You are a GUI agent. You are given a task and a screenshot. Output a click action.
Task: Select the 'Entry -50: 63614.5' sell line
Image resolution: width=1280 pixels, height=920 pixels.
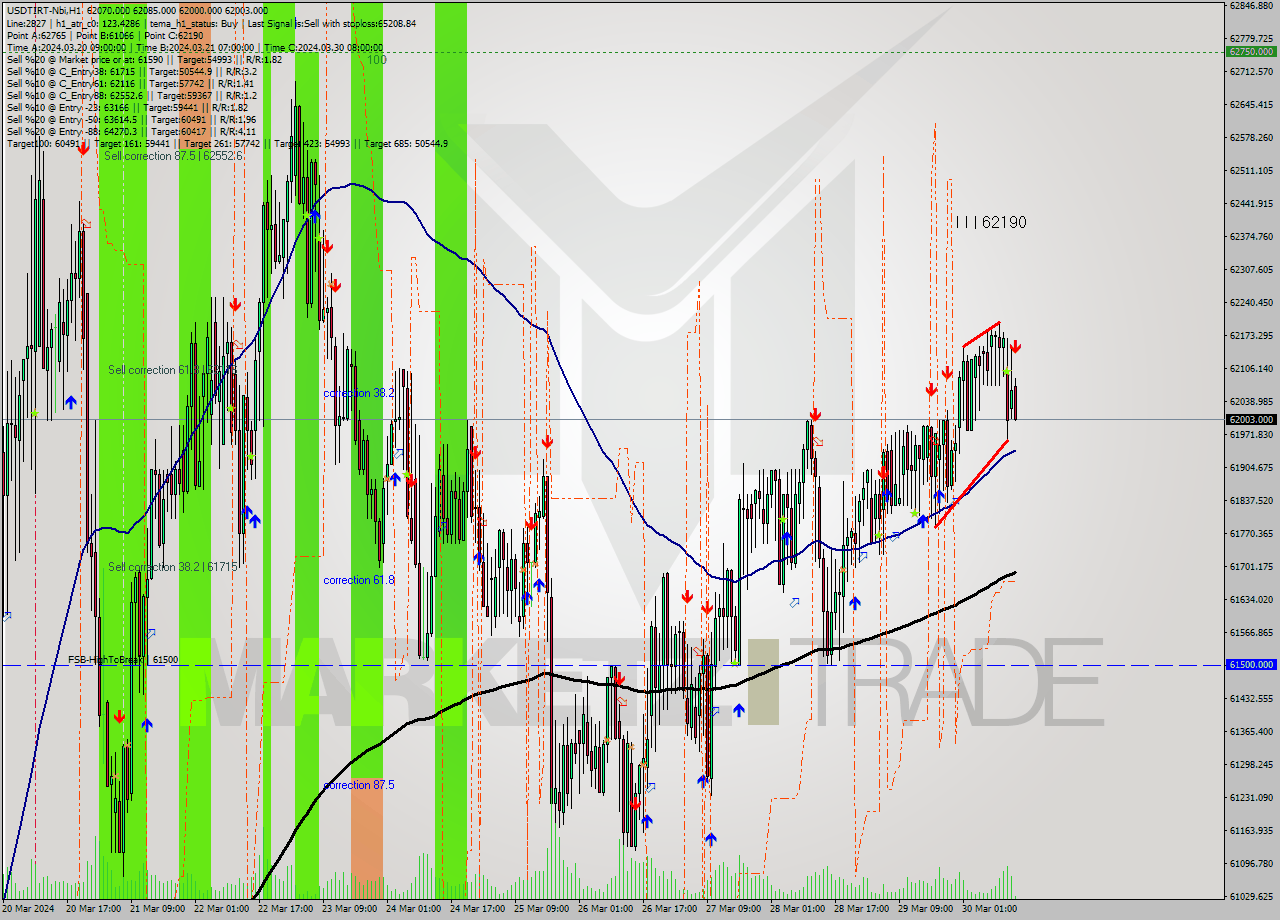pos(131,119)
